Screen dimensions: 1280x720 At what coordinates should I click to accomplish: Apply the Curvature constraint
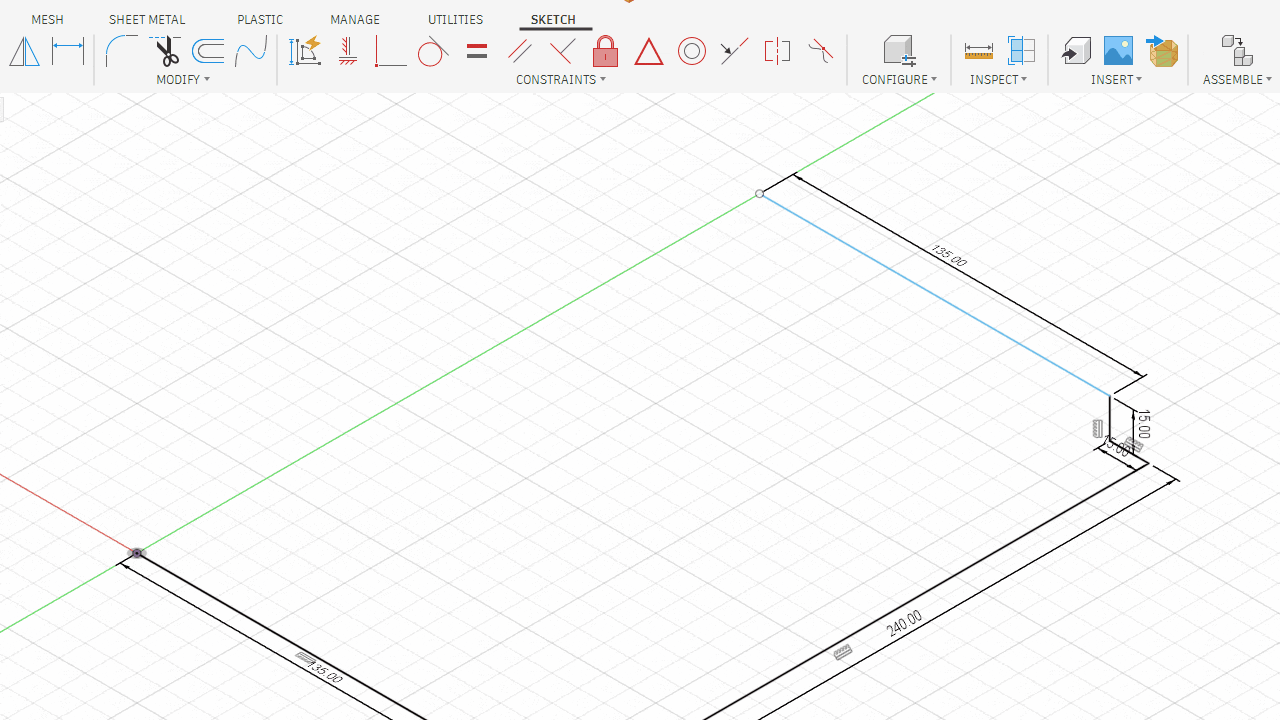click(x=820, y=51)
